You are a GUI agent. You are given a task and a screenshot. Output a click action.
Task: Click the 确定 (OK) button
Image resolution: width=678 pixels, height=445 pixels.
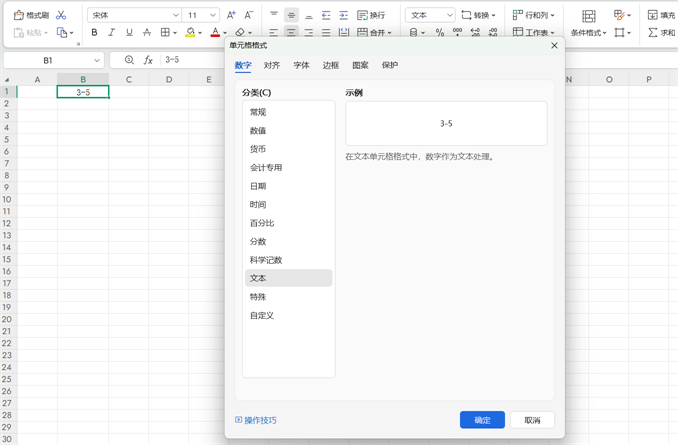482,420
